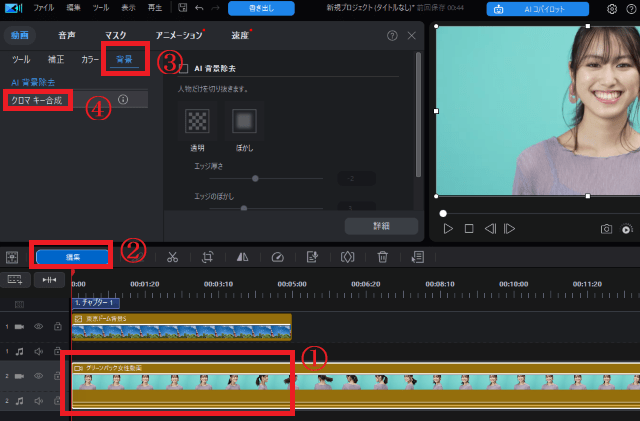Adjust the エッジ厚さ slider handle
Screen dimensions: 640x421
click(255, 178)
